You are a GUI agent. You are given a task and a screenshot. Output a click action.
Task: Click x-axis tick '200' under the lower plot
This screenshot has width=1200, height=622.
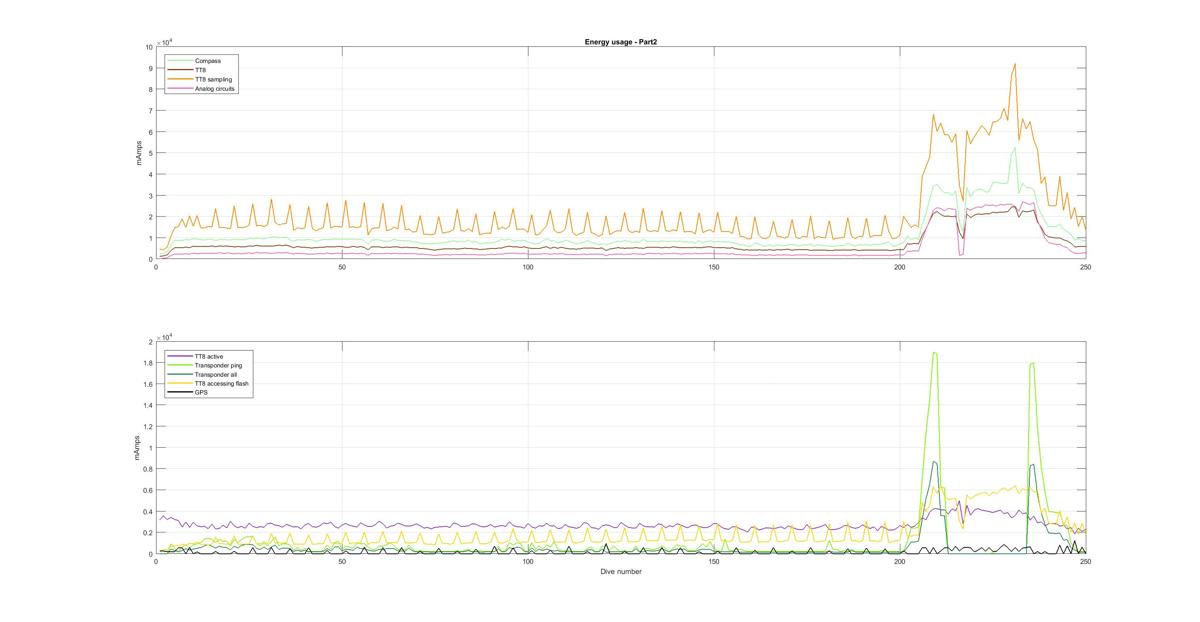coord(900,562)
